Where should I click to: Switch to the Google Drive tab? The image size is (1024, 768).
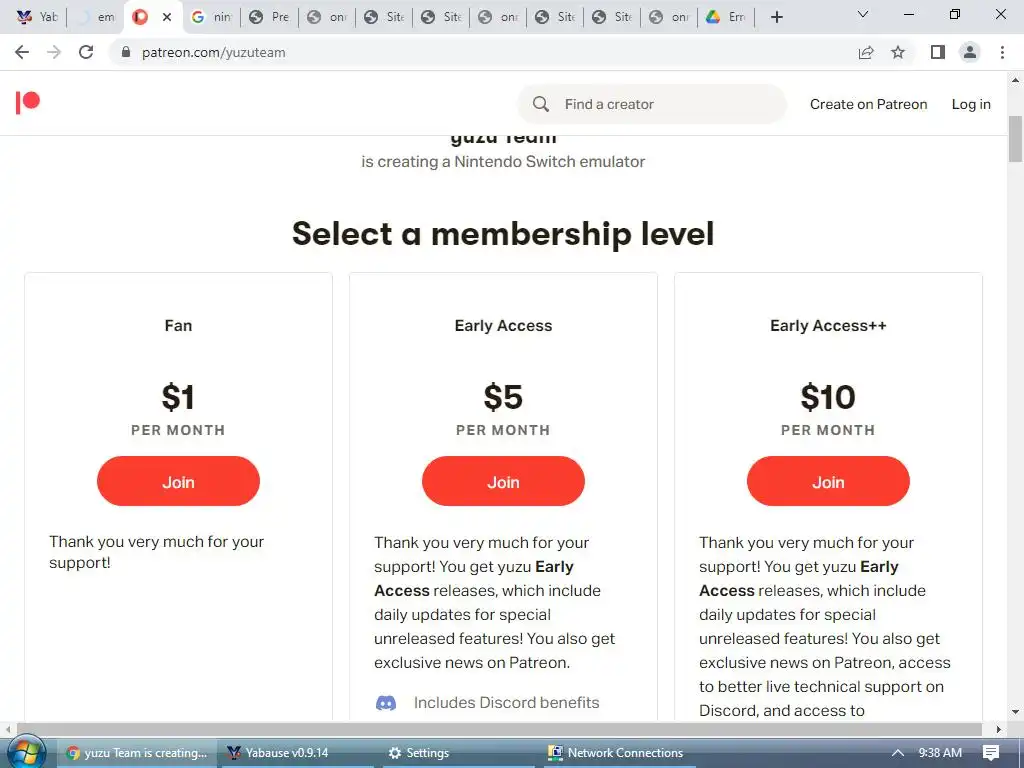click(724, 17)
